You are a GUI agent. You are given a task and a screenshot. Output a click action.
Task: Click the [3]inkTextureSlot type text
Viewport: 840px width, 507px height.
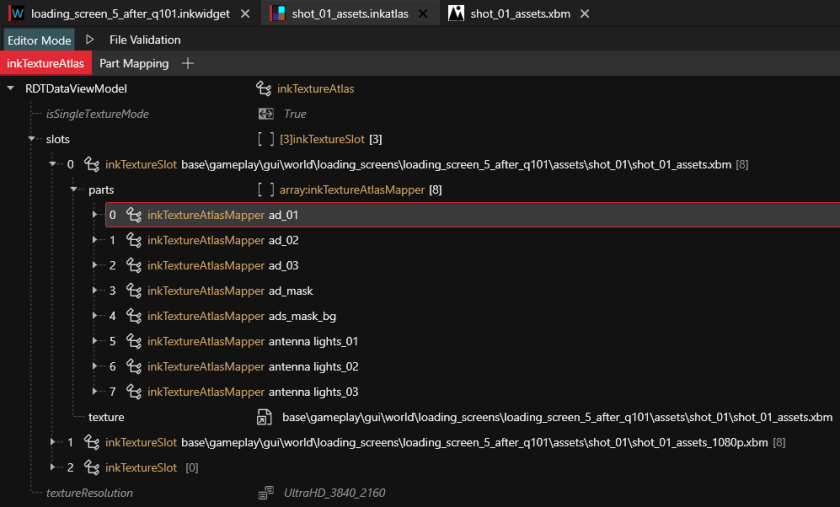322,139
